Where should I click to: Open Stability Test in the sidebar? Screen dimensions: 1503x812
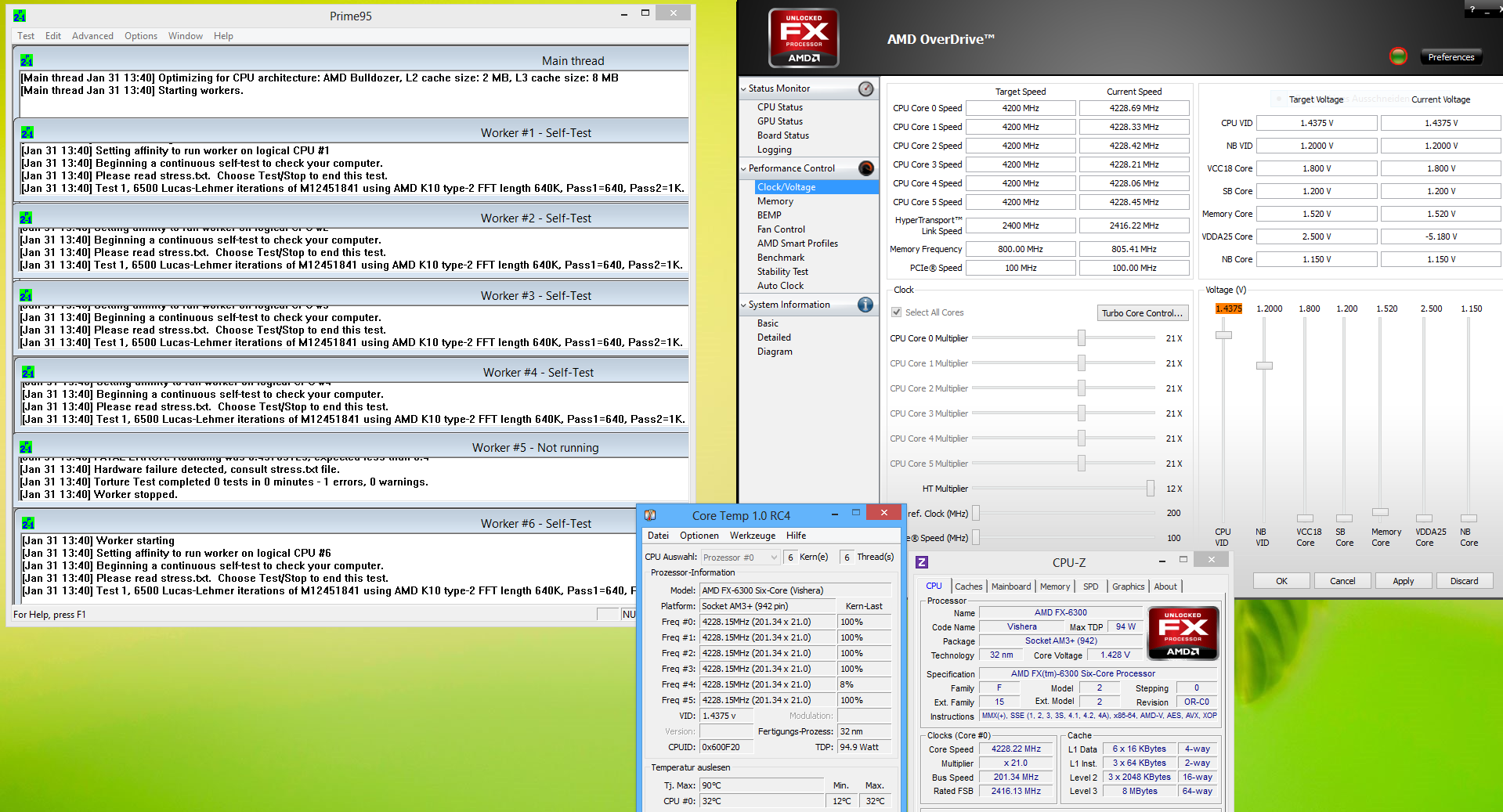pyautogui.click(x=782, y=272)
